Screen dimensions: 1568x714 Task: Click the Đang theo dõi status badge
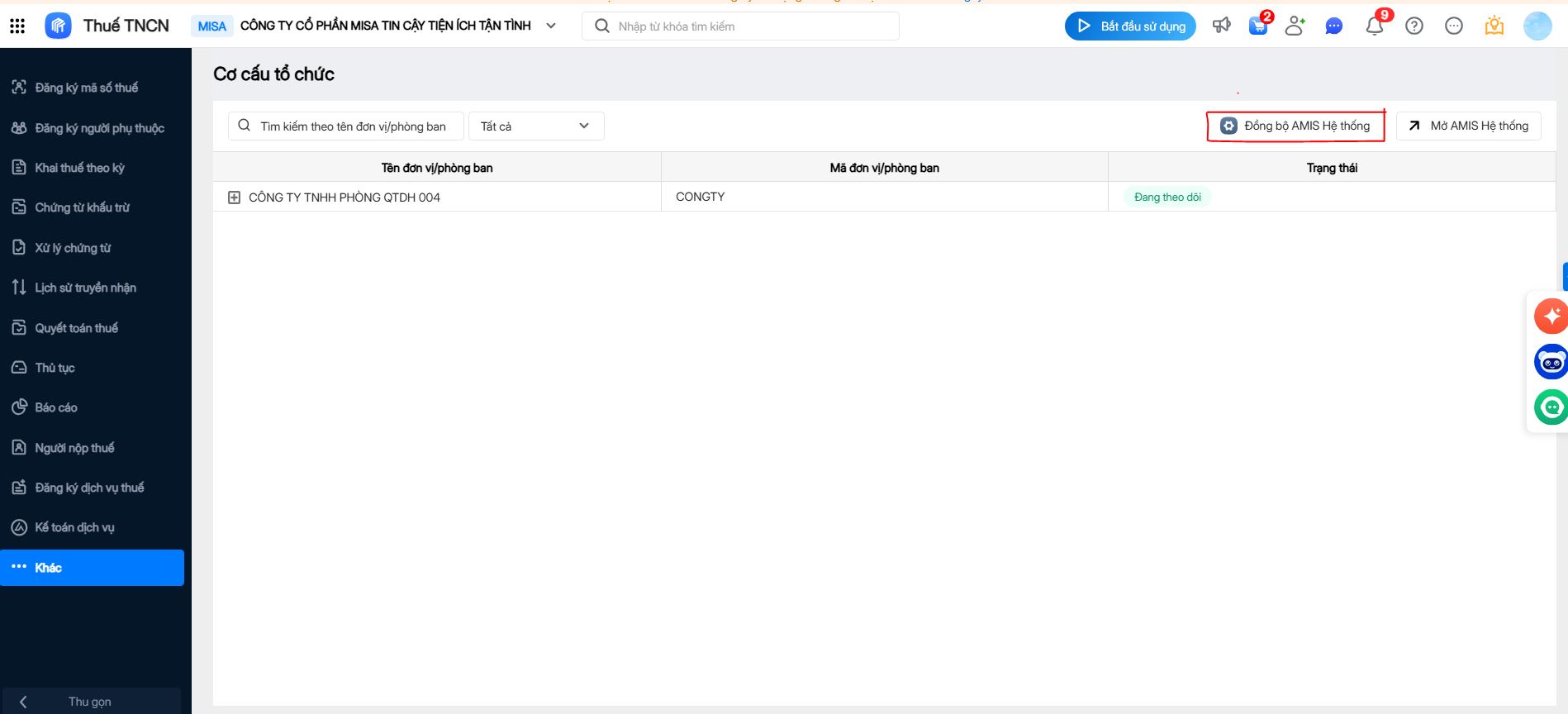(x=1167, y=198)
